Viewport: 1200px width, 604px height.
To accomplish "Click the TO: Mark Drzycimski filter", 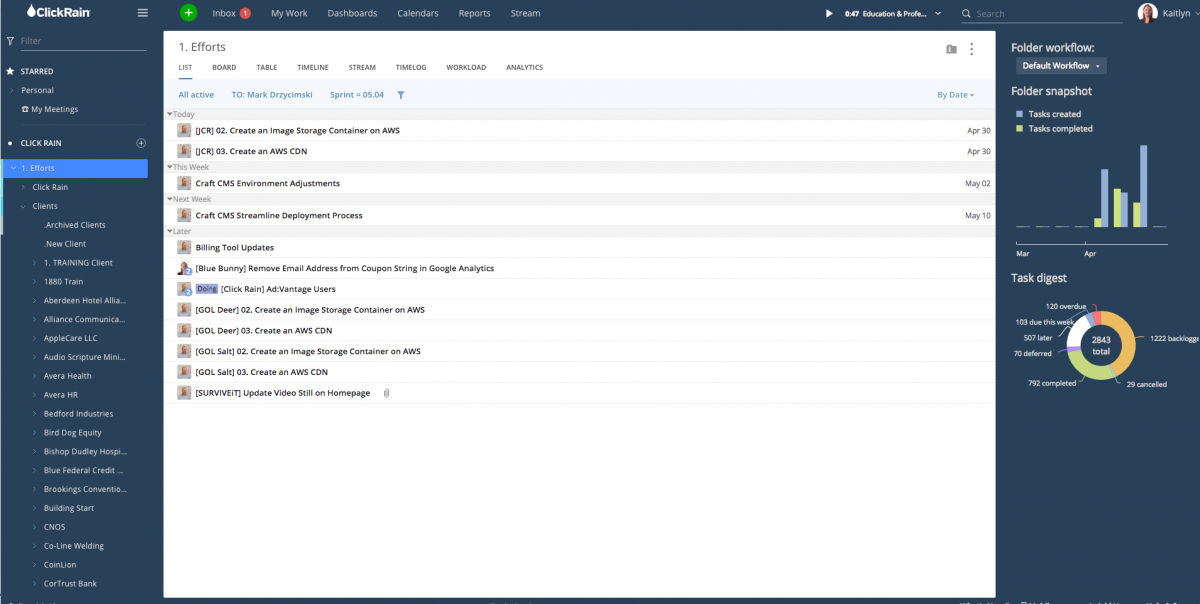I will [272, 95].
